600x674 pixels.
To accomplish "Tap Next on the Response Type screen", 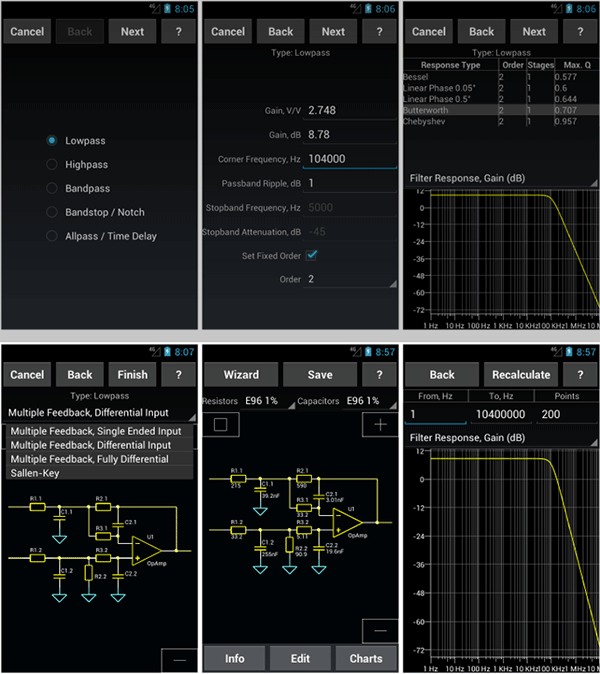I will (x=534, y=31).
